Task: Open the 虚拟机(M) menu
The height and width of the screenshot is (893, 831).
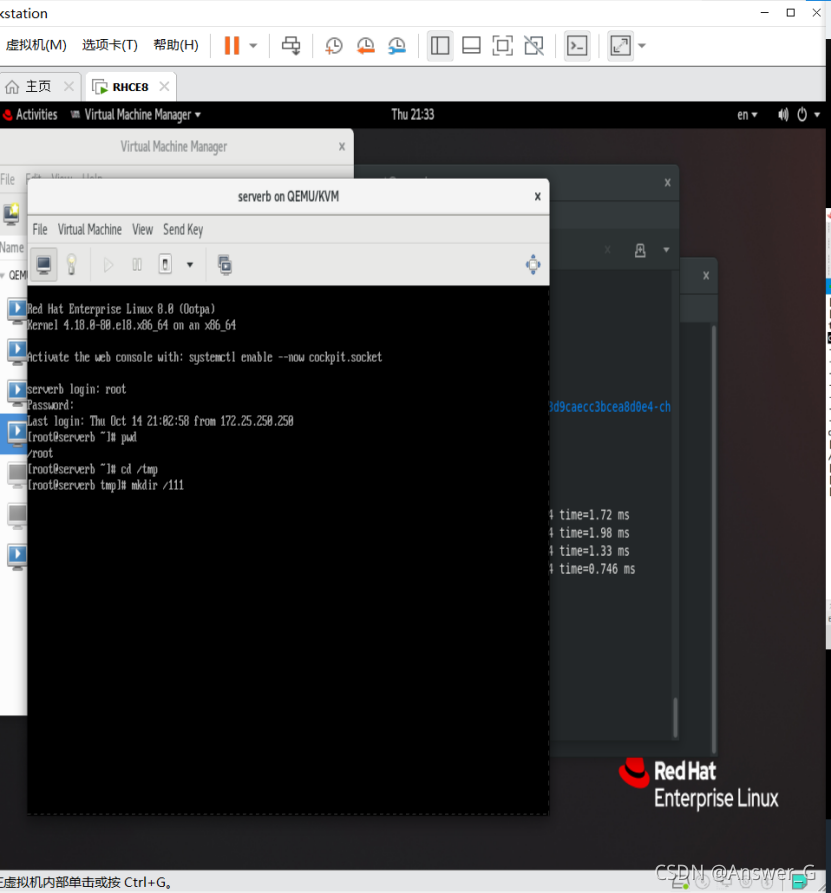Action: click(x=36, y=45)
